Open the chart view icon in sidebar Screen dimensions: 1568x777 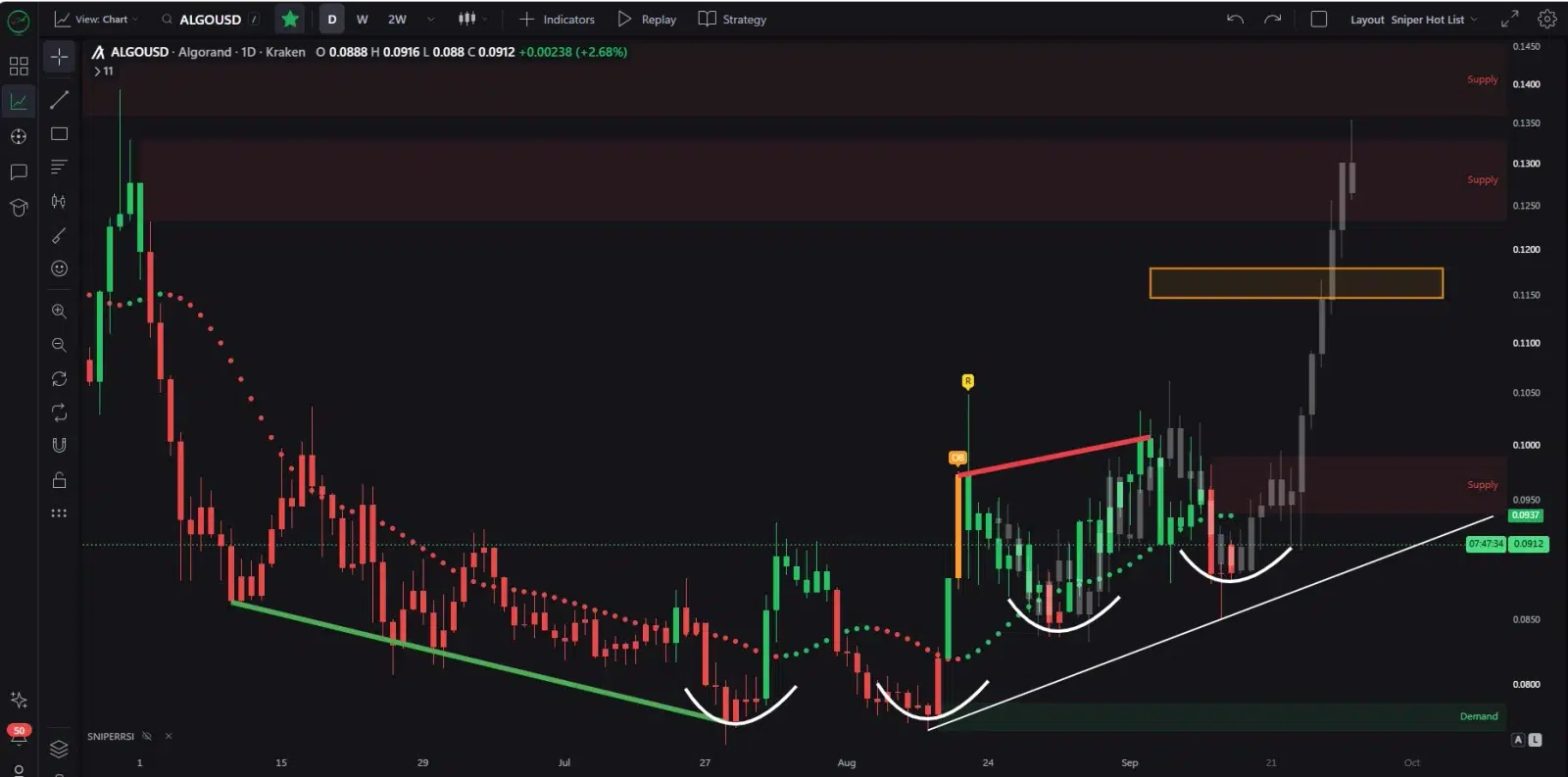pos(19,101)
